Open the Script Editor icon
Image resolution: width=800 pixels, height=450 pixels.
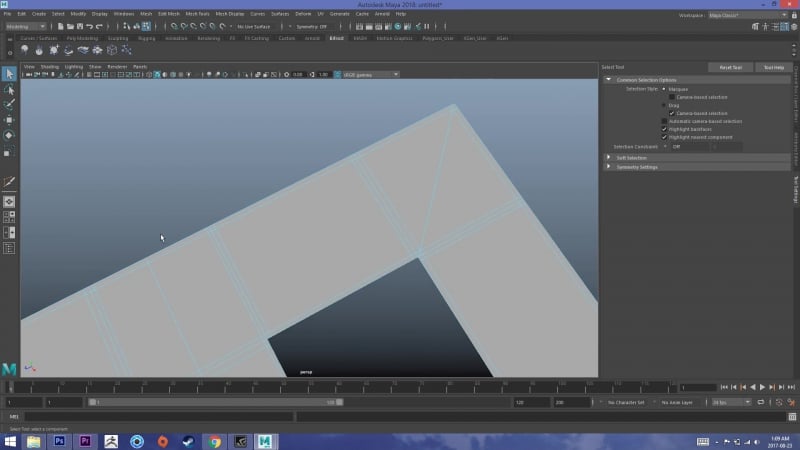tap(792, 417)
